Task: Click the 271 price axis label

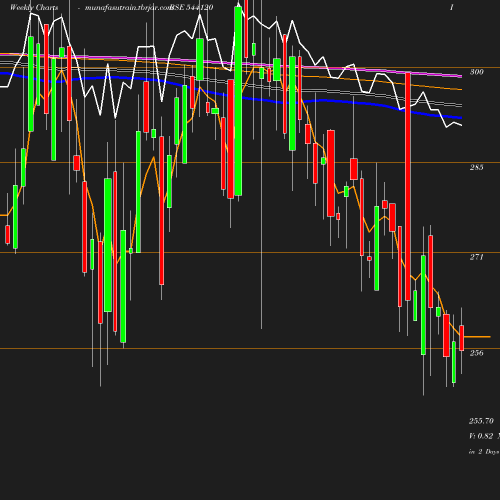Action: point(477,257)
